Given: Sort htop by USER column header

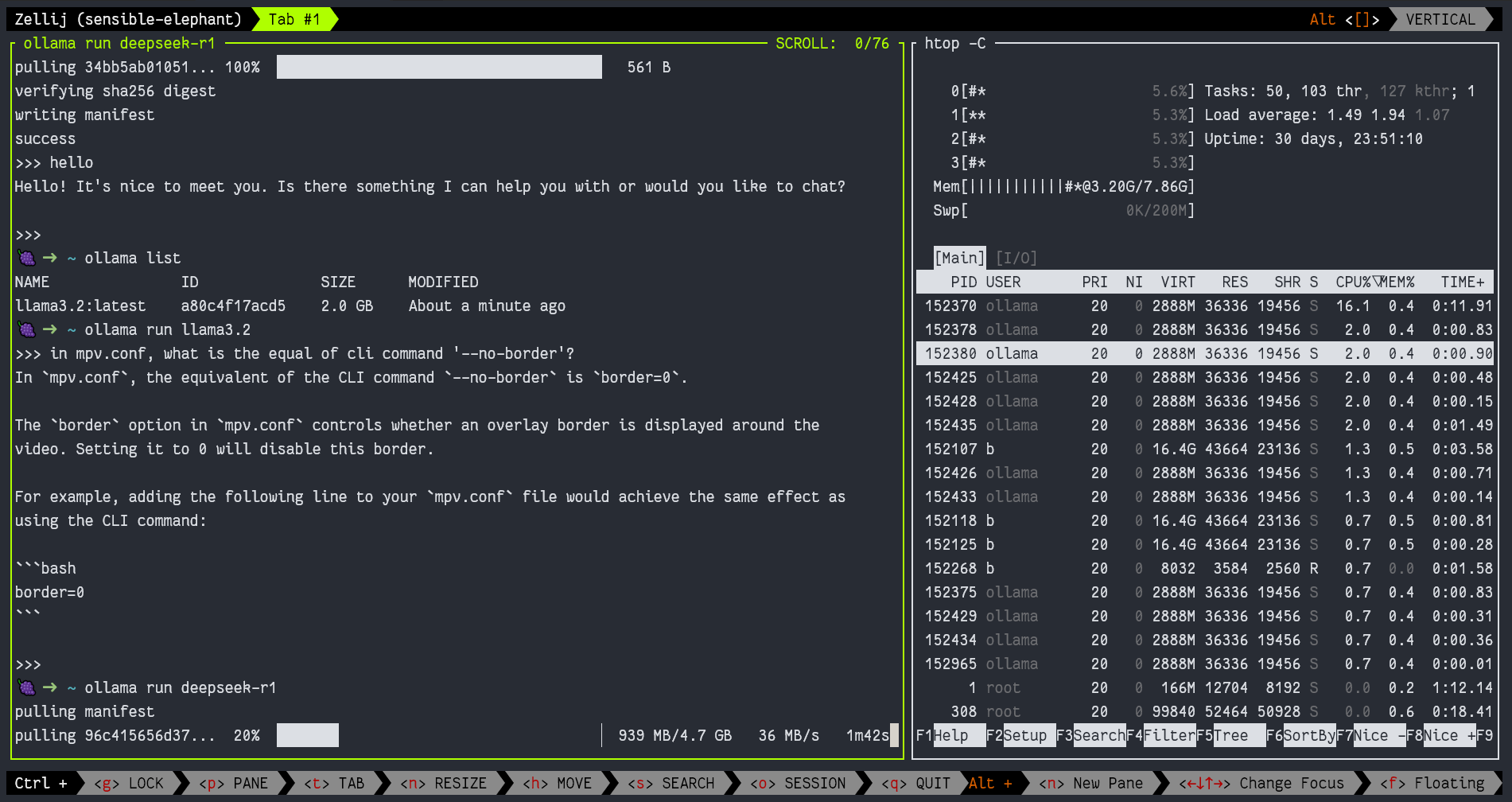Looking at the screenshot, I should (x=1003, y=282).
